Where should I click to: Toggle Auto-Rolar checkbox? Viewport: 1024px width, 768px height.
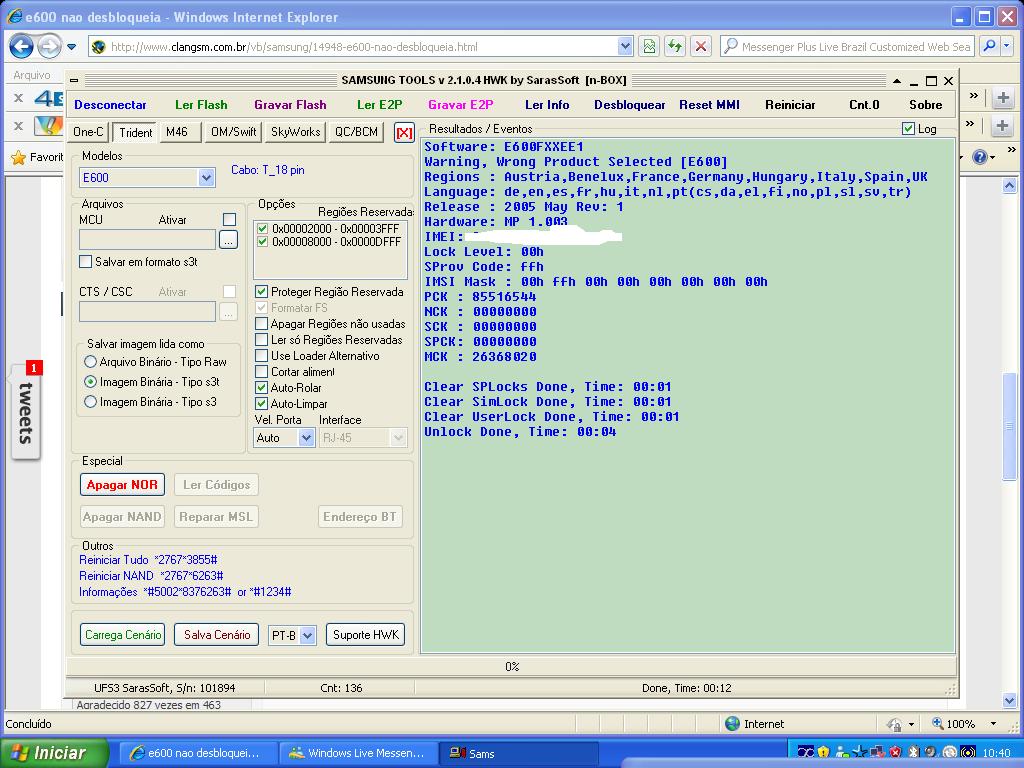pos(261,388)
